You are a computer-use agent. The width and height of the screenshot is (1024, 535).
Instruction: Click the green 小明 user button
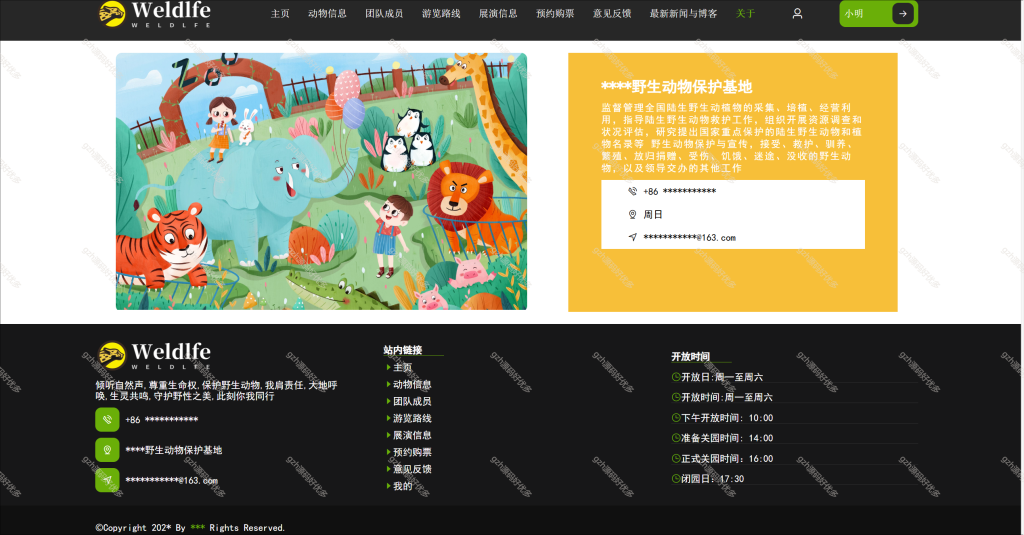(x=878, y=13)
